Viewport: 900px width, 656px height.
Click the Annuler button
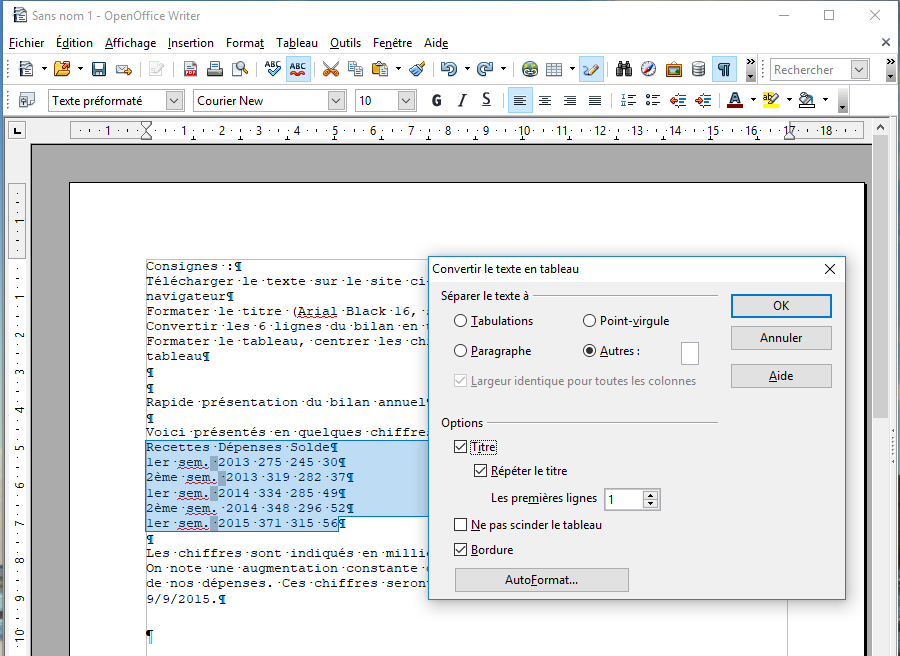(781, 338)
